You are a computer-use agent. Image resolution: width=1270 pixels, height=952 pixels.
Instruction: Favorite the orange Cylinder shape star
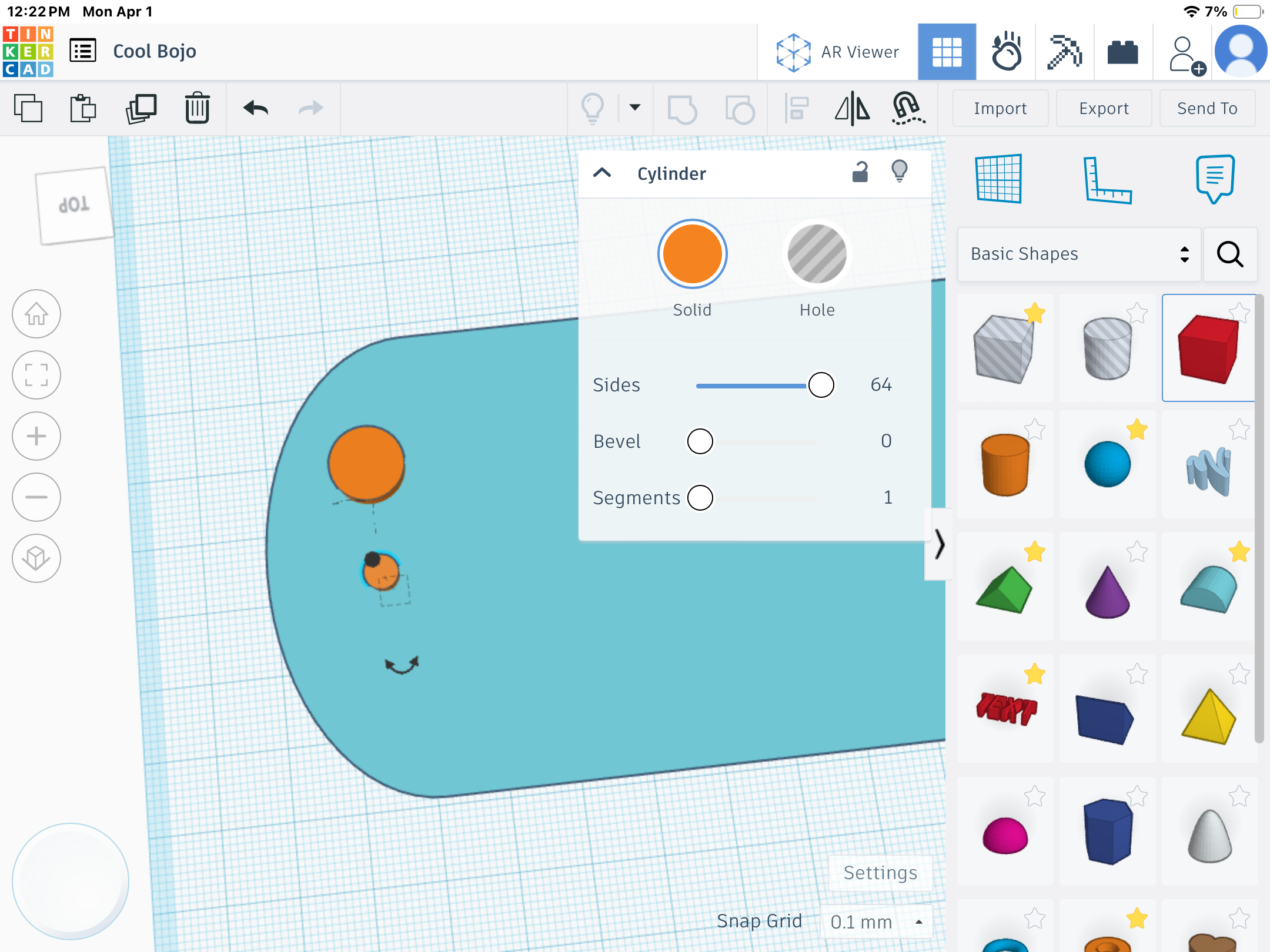[1035, 430]
